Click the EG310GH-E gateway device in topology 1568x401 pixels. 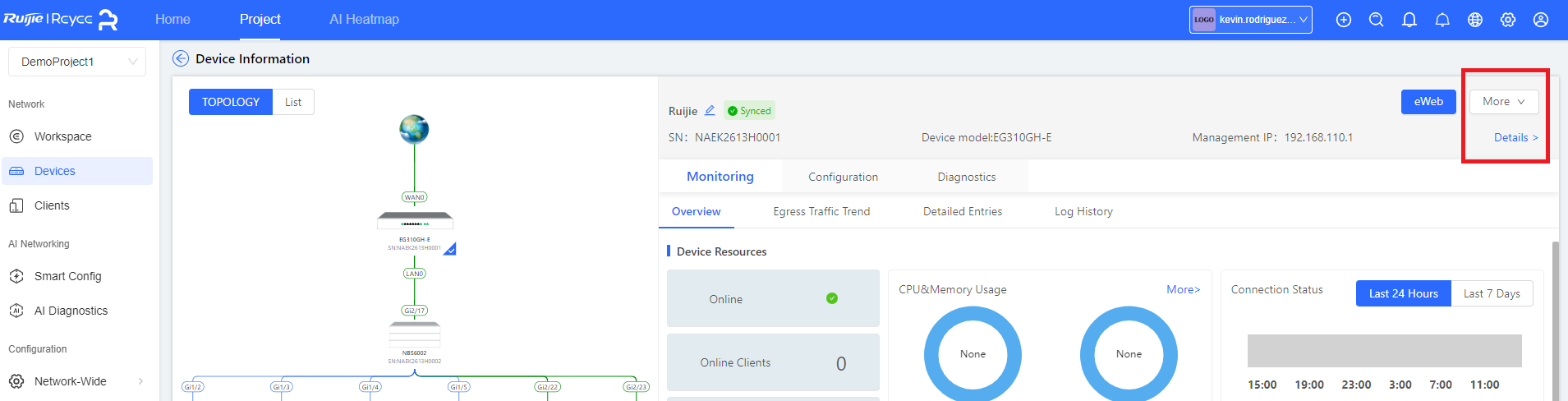415,220
